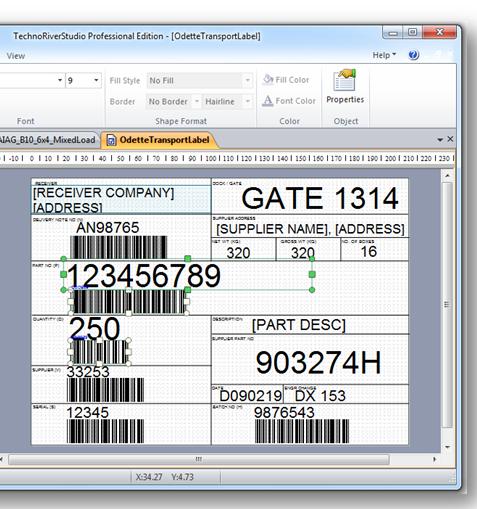Screen dimensions: 477x509
Task: Open the tab list dropdown arrow
Action: [440, 140]
